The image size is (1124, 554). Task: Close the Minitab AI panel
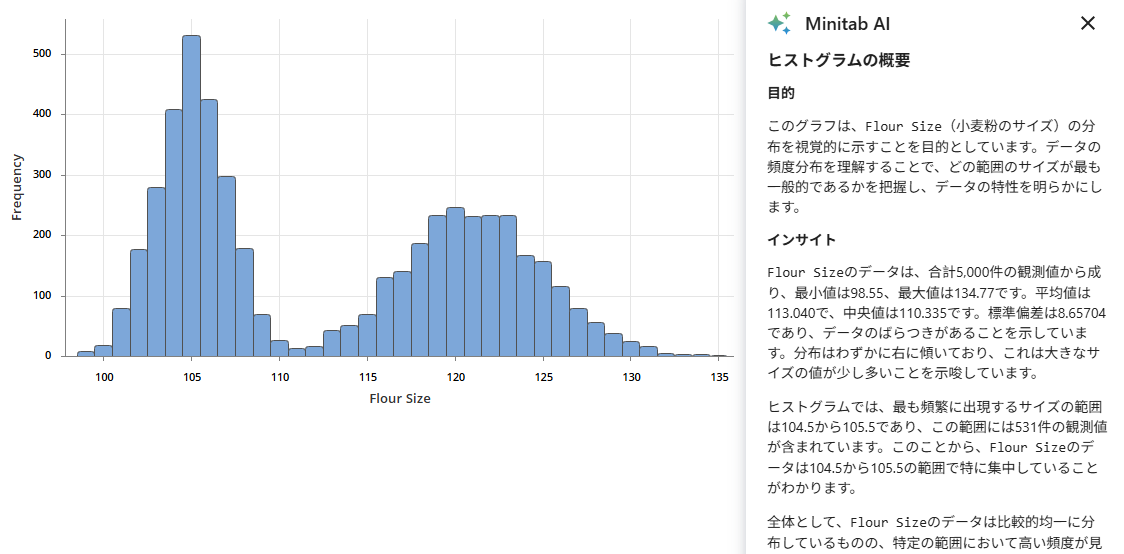coord(1088,23)
